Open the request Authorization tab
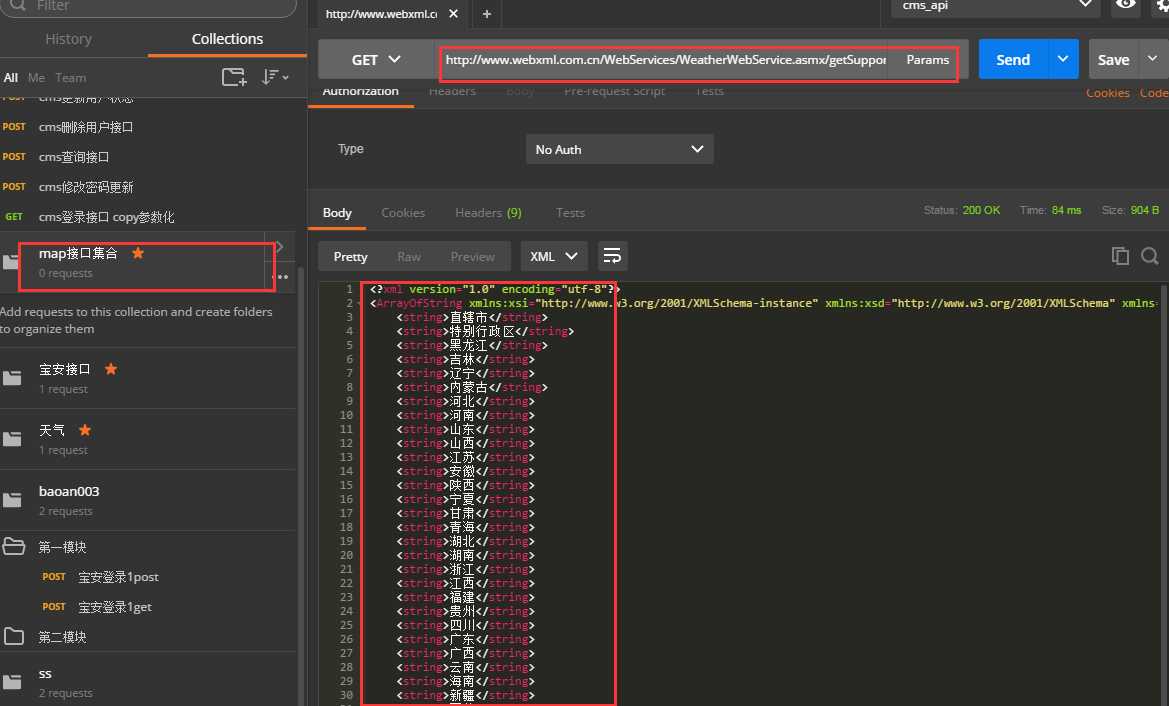Viewport: 1169px width, 706px height. [361, 92]
